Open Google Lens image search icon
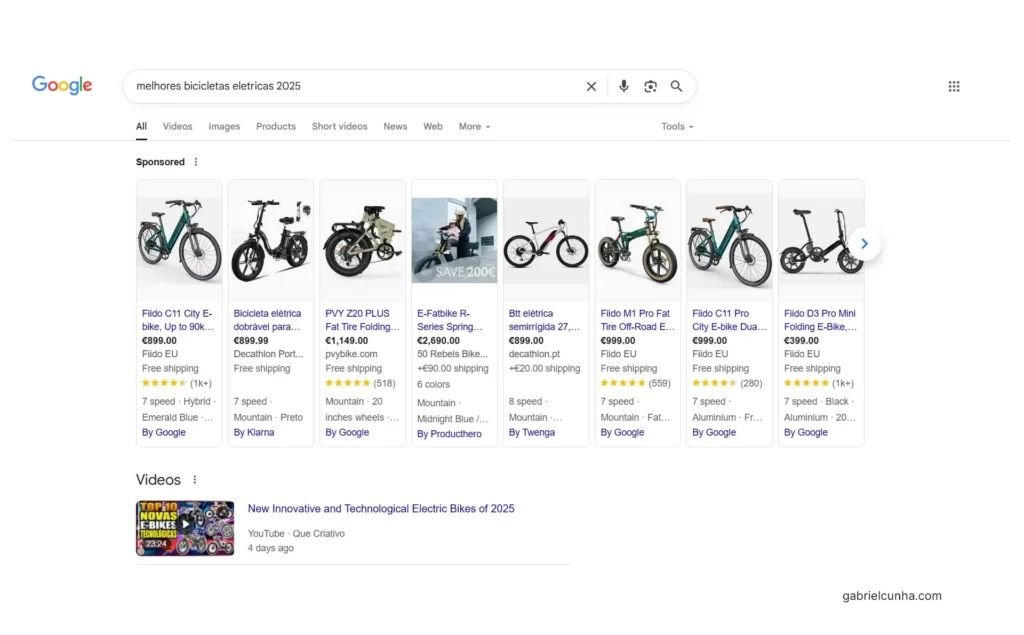This screenshot has height=635, width=1024. pyautogui.click(x=650, y=86)
